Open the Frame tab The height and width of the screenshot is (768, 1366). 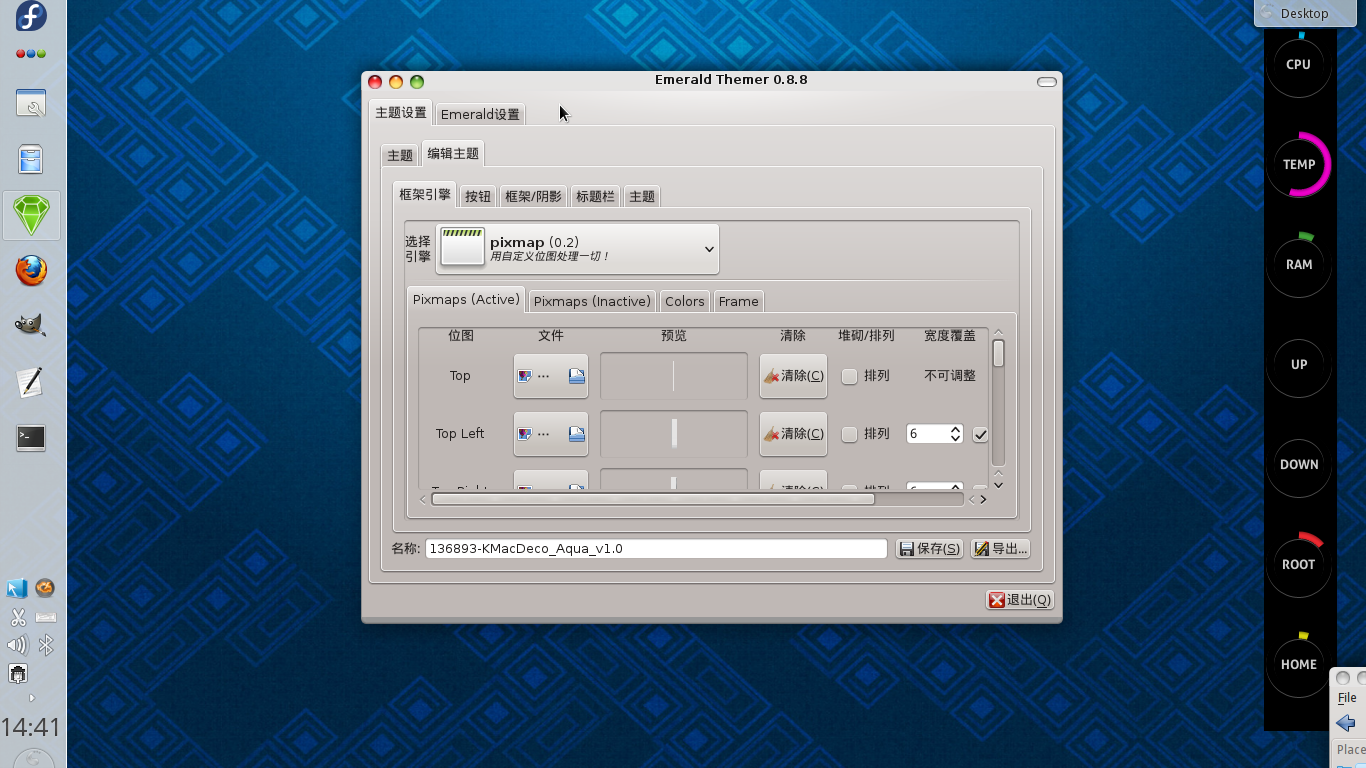pos(738,301)
